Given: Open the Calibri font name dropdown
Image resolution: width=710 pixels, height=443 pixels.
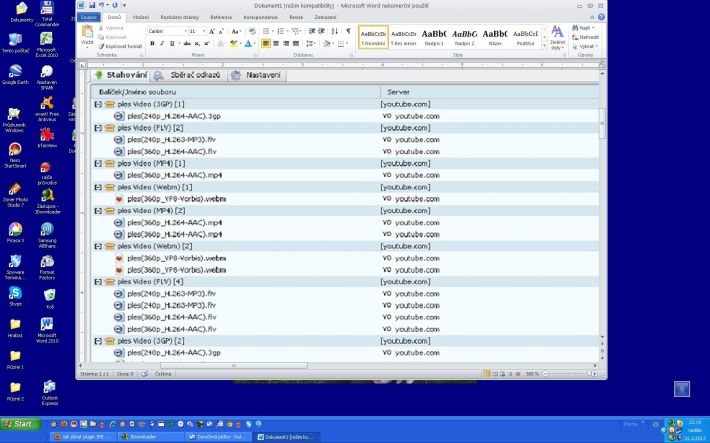Looking at the screenshot, I should coord(185,31).
